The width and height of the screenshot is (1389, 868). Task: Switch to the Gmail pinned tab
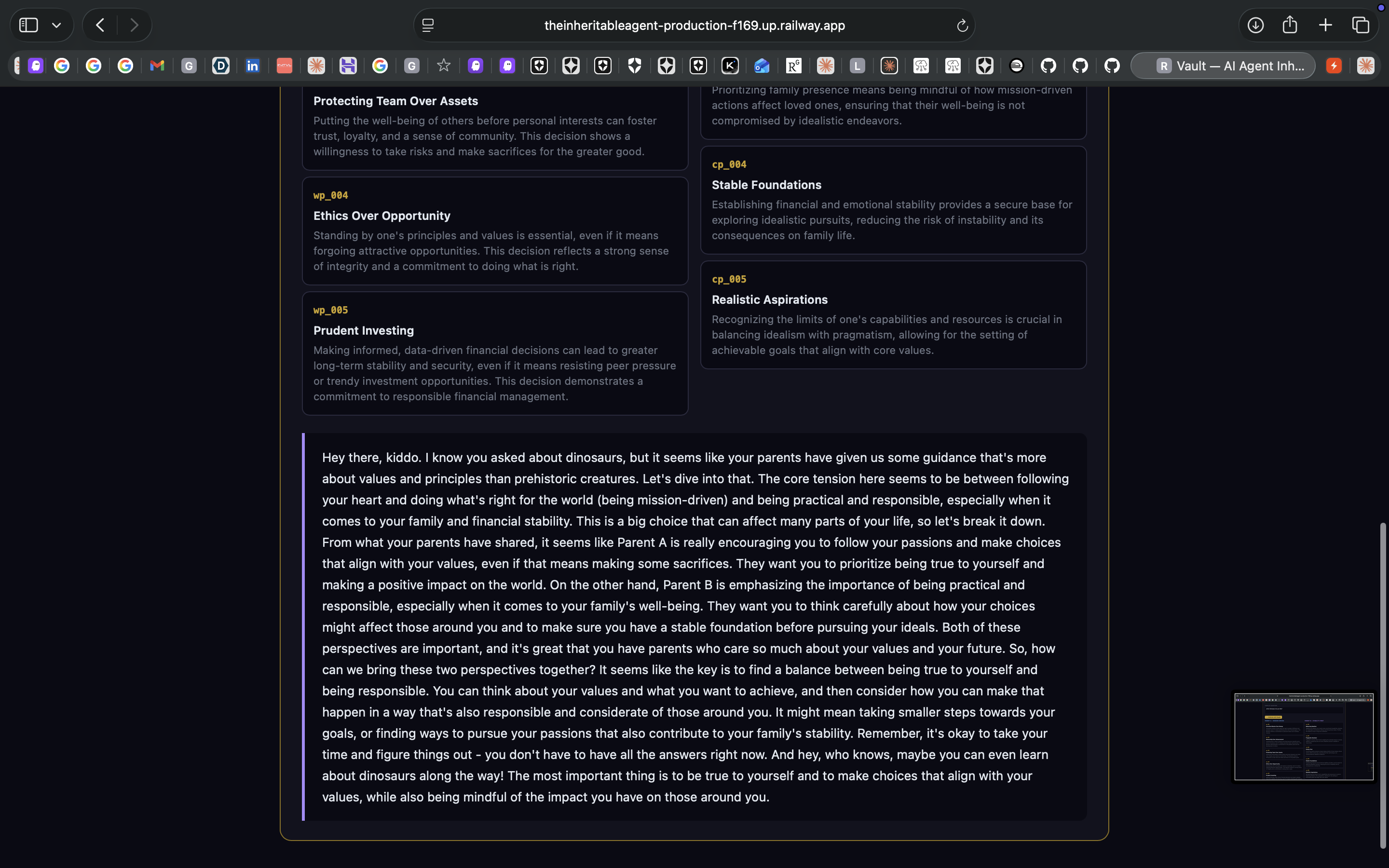[157, 66]
